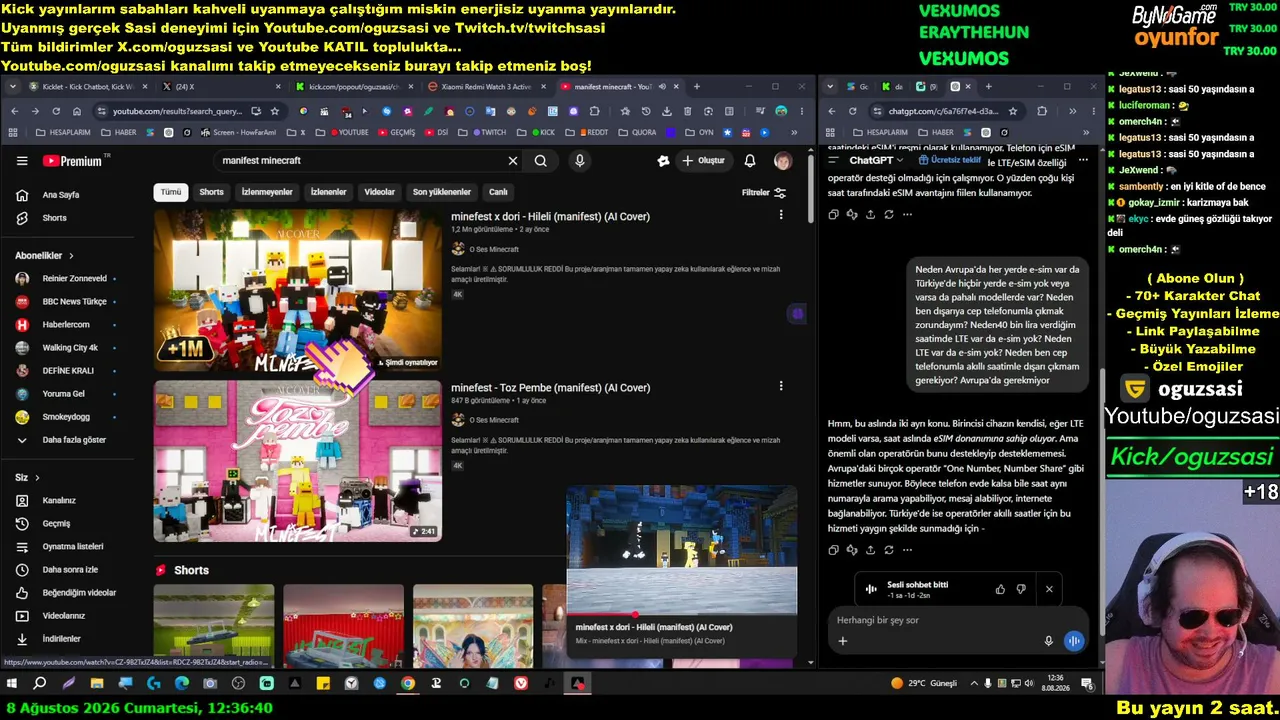Viewport: 1280px width, 720px height.
Task: Open Shorts in the YouTube sidebar
Action: 55,218
